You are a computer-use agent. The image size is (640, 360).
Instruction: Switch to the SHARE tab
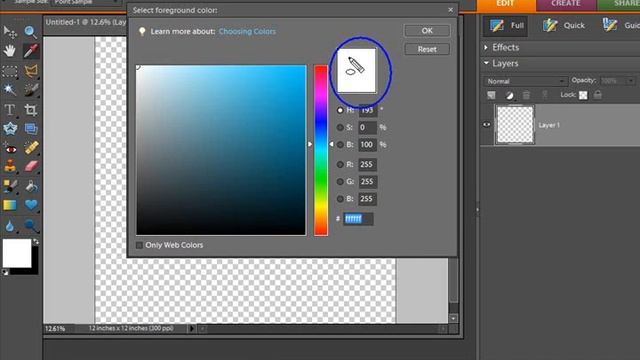tap(619, 4)
